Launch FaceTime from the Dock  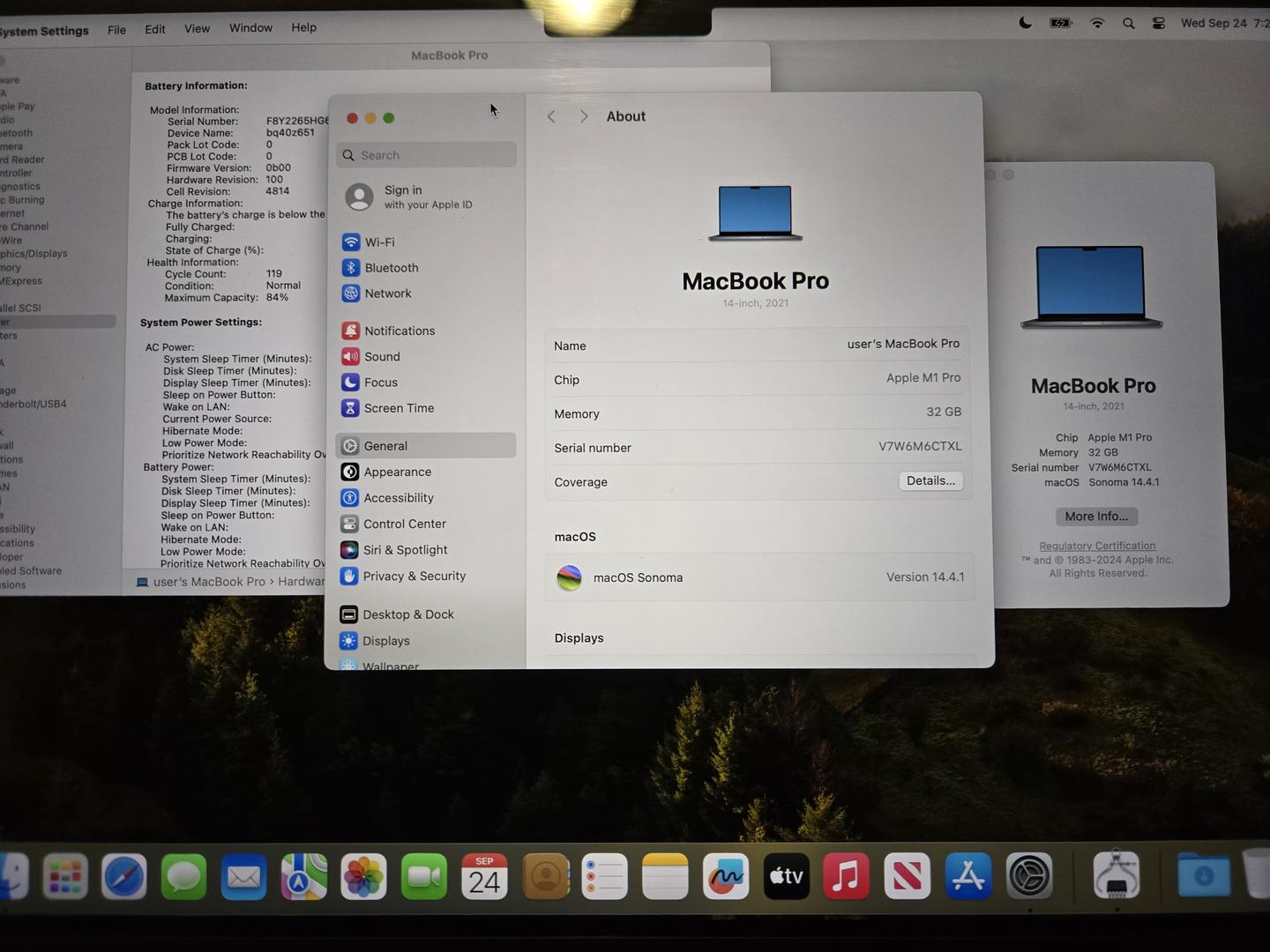click(x=424, y=877)
